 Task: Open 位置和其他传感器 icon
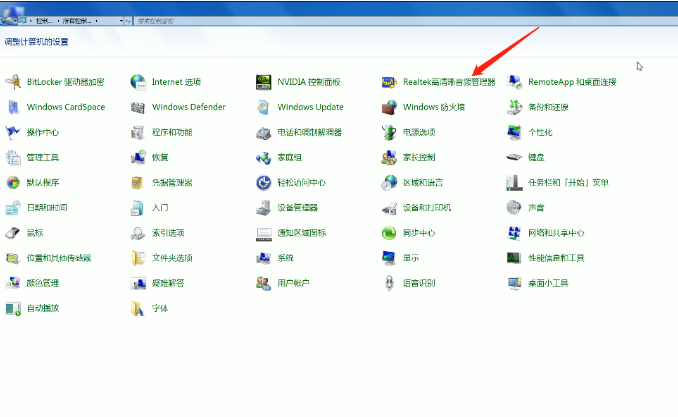(13, 258)
